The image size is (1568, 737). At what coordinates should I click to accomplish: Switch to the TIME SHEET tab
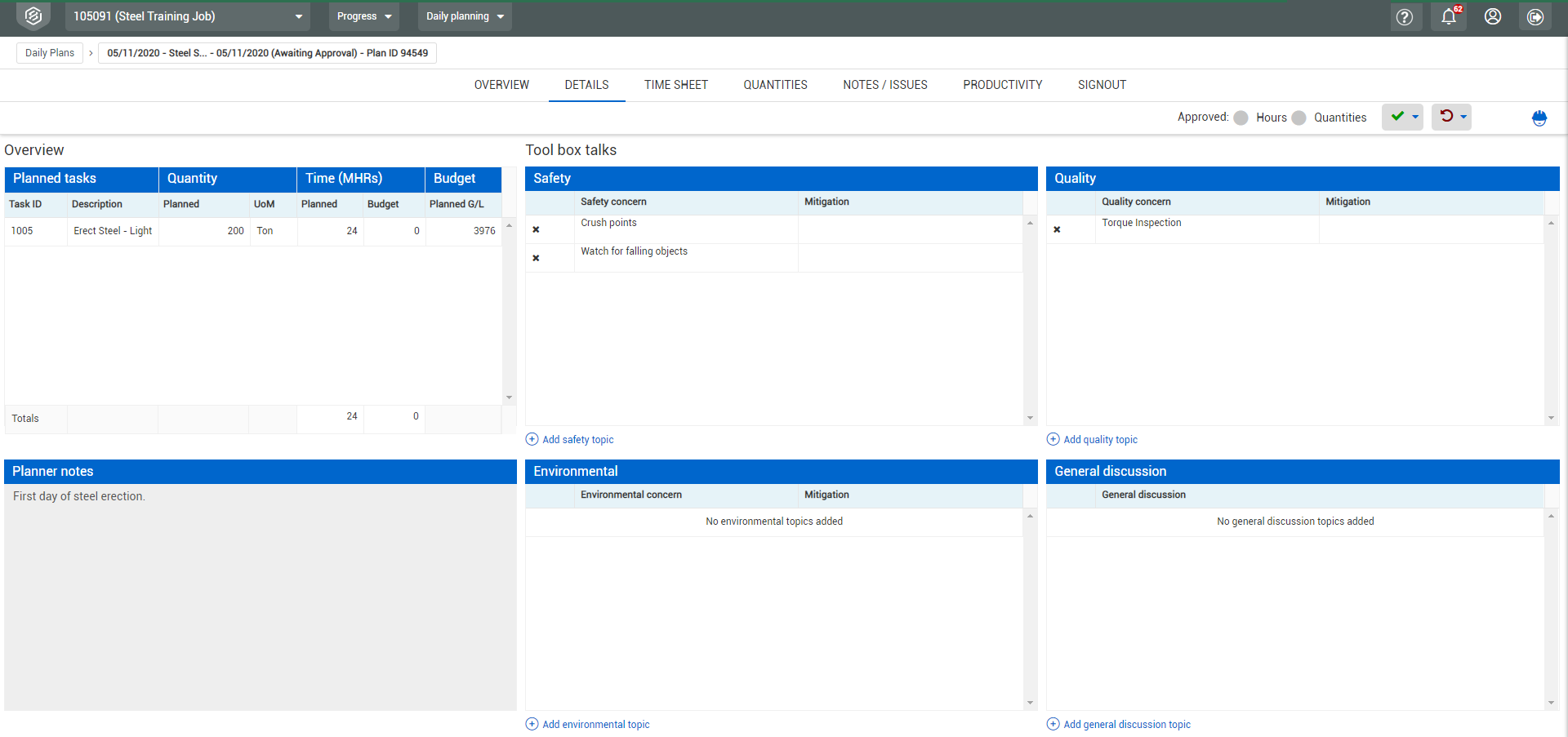675,85
